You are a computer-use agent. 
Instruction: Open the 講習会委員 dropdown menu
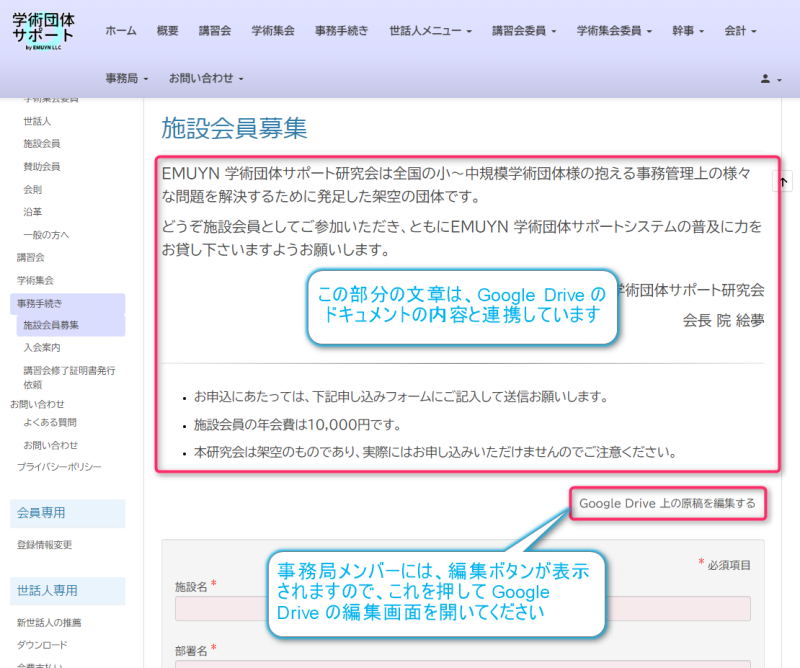[x=523, y=31]
